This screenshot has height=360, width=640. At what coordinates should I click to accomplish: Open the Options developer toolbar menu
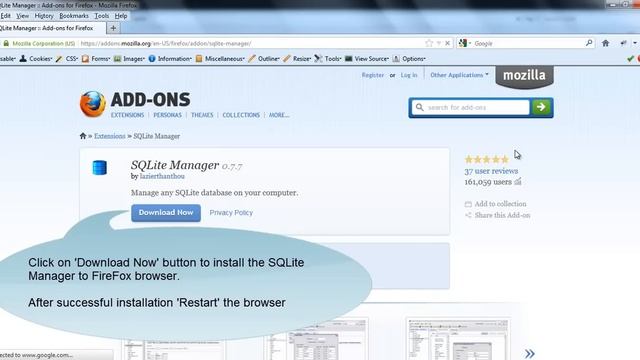click(x=409, y=59)
